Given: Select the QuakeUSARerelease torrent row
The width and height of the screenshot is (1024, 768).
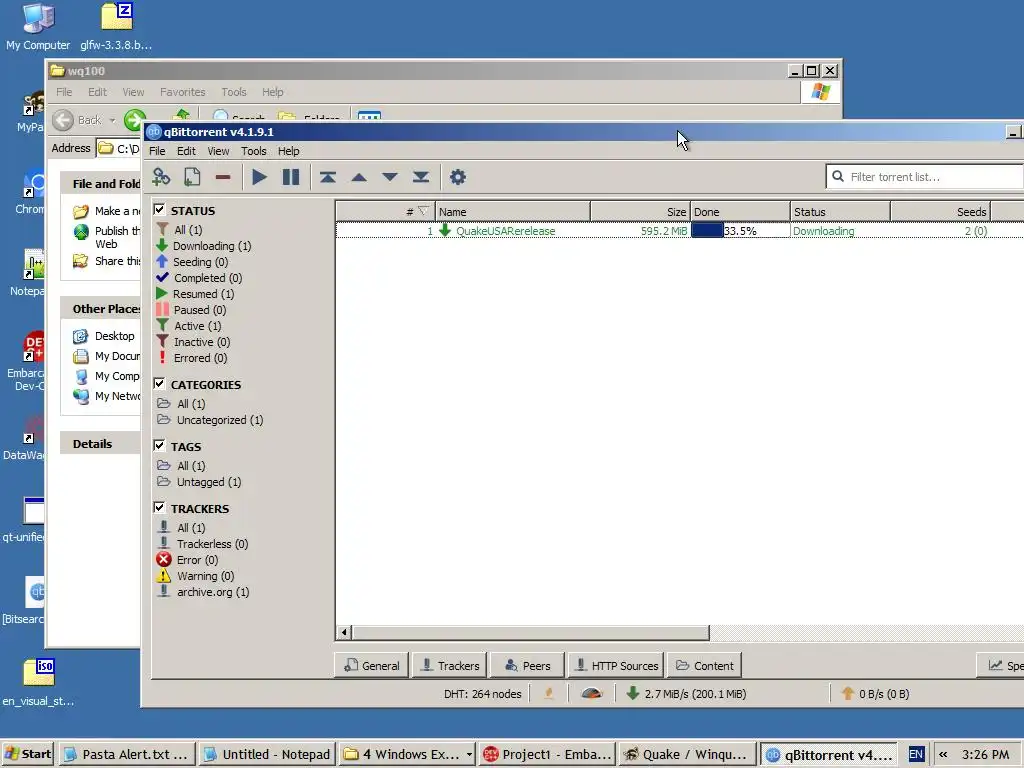Looking at the screenshot, I should (x=679, y=231).
